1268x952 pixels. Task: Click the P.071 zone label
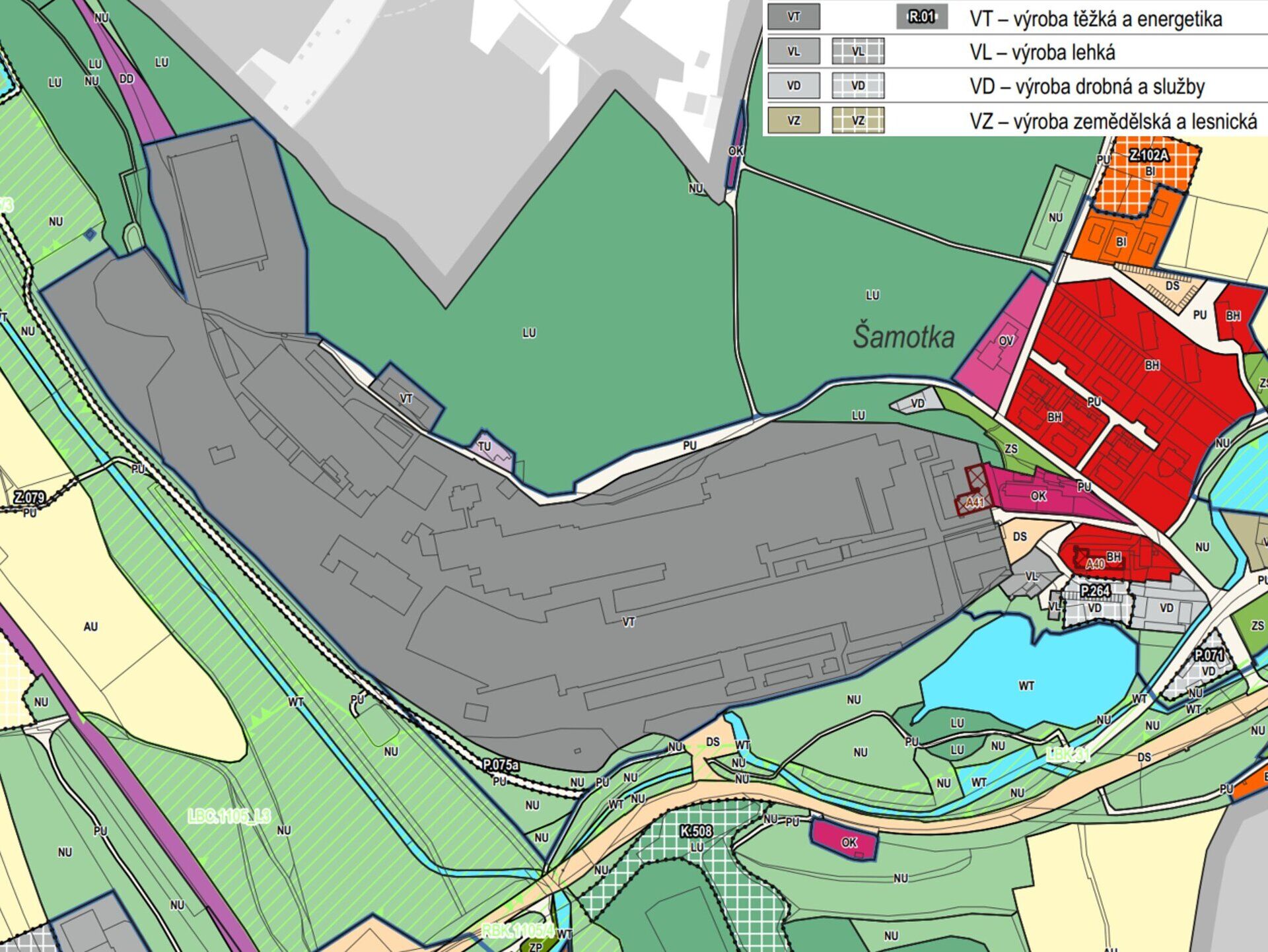click(1209, 656)
